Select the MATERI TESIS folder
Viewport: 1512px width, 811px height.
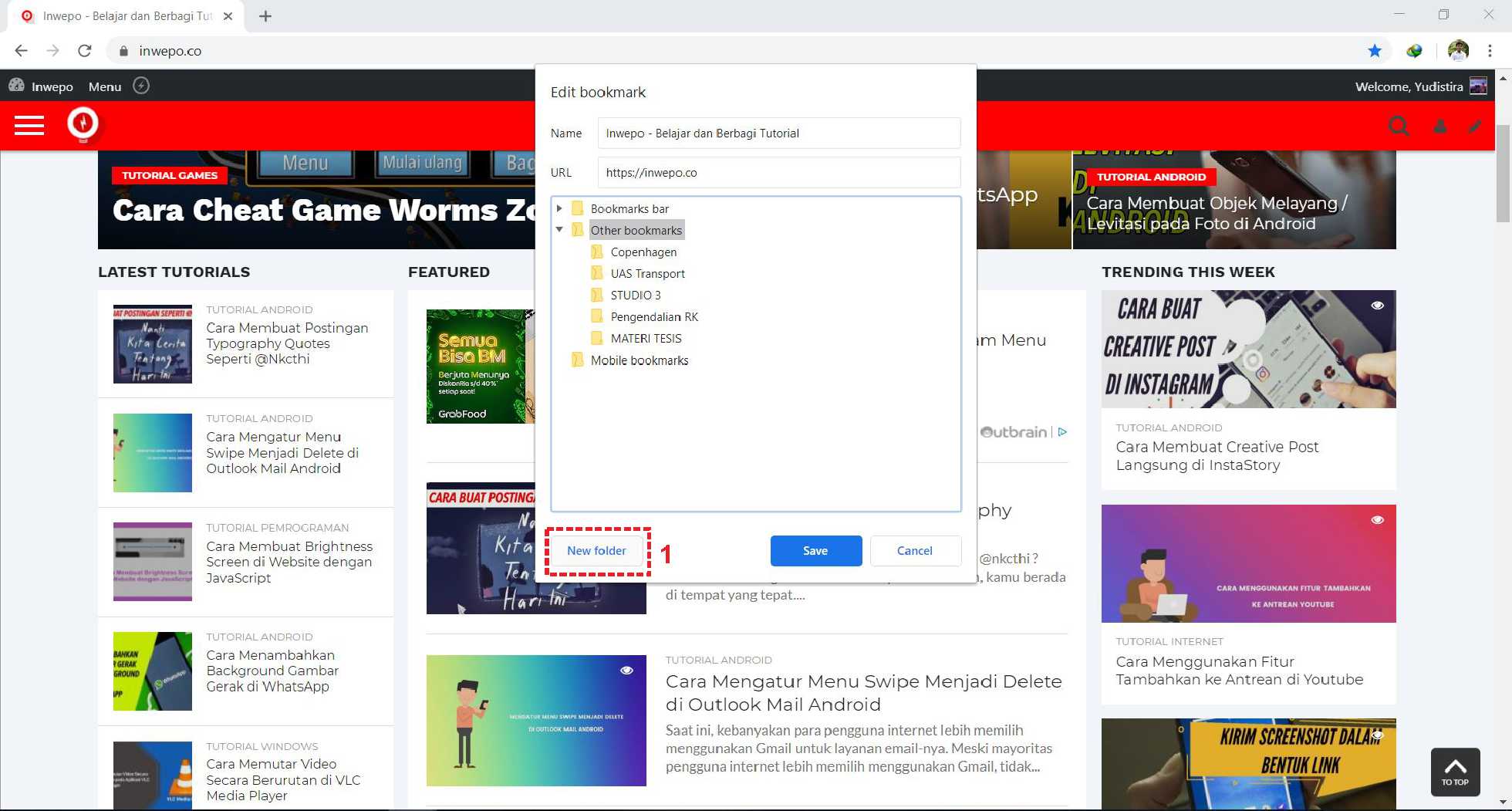pyautogui.click(x=646, y=339)
